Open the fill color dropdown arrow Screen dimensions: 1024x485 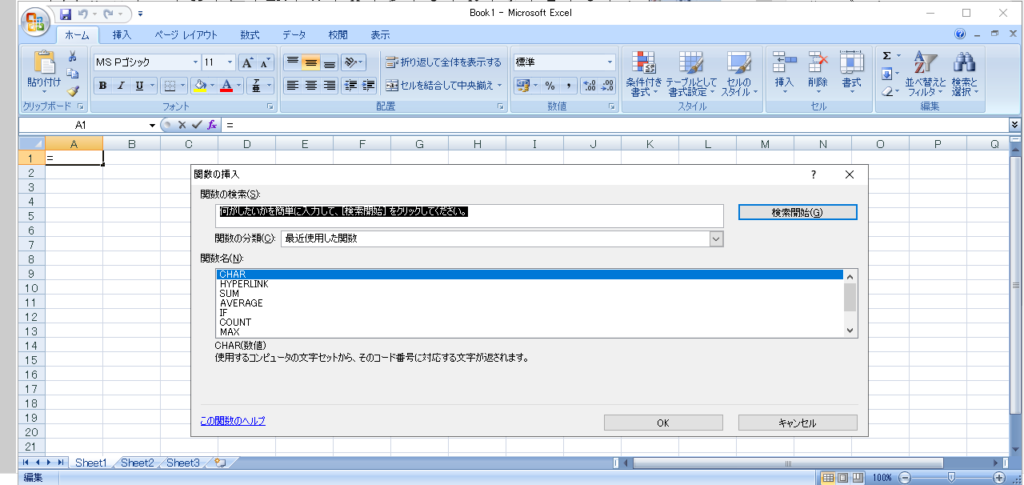tap(213, 86)
